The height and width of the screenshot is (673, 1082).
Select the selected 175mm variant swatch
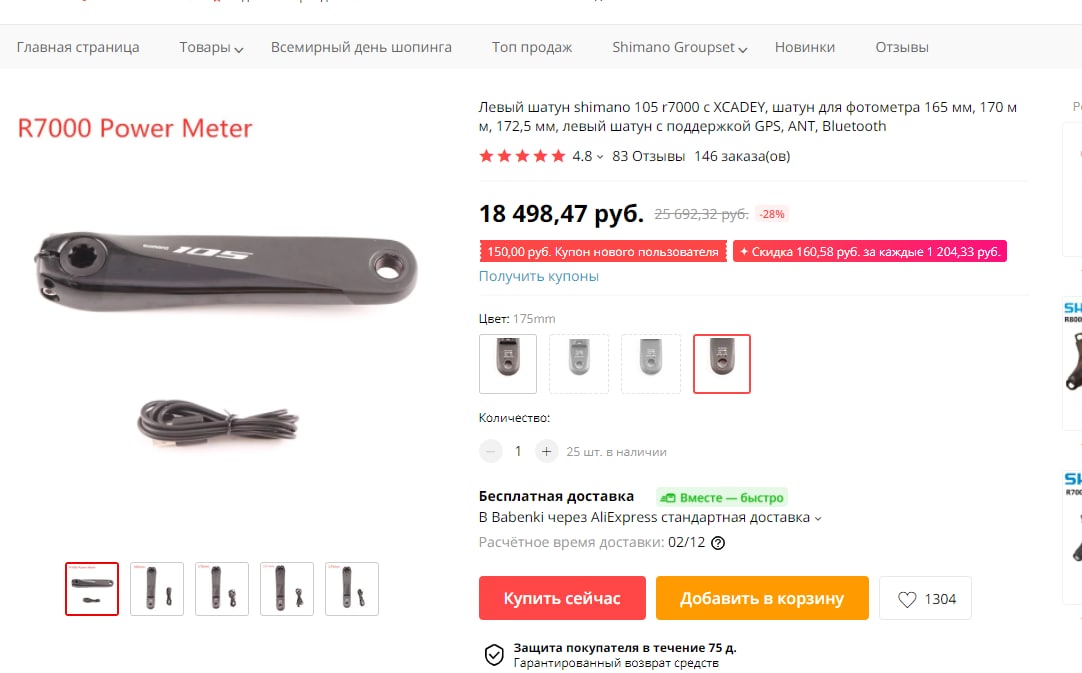pyautogui.click(x=722, y=364)
